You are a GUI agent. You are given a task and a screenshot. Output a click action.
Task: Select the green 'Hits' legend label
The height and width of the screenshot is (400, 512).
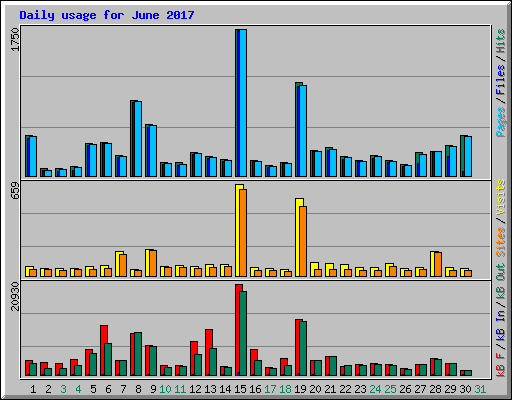point(500,41)
